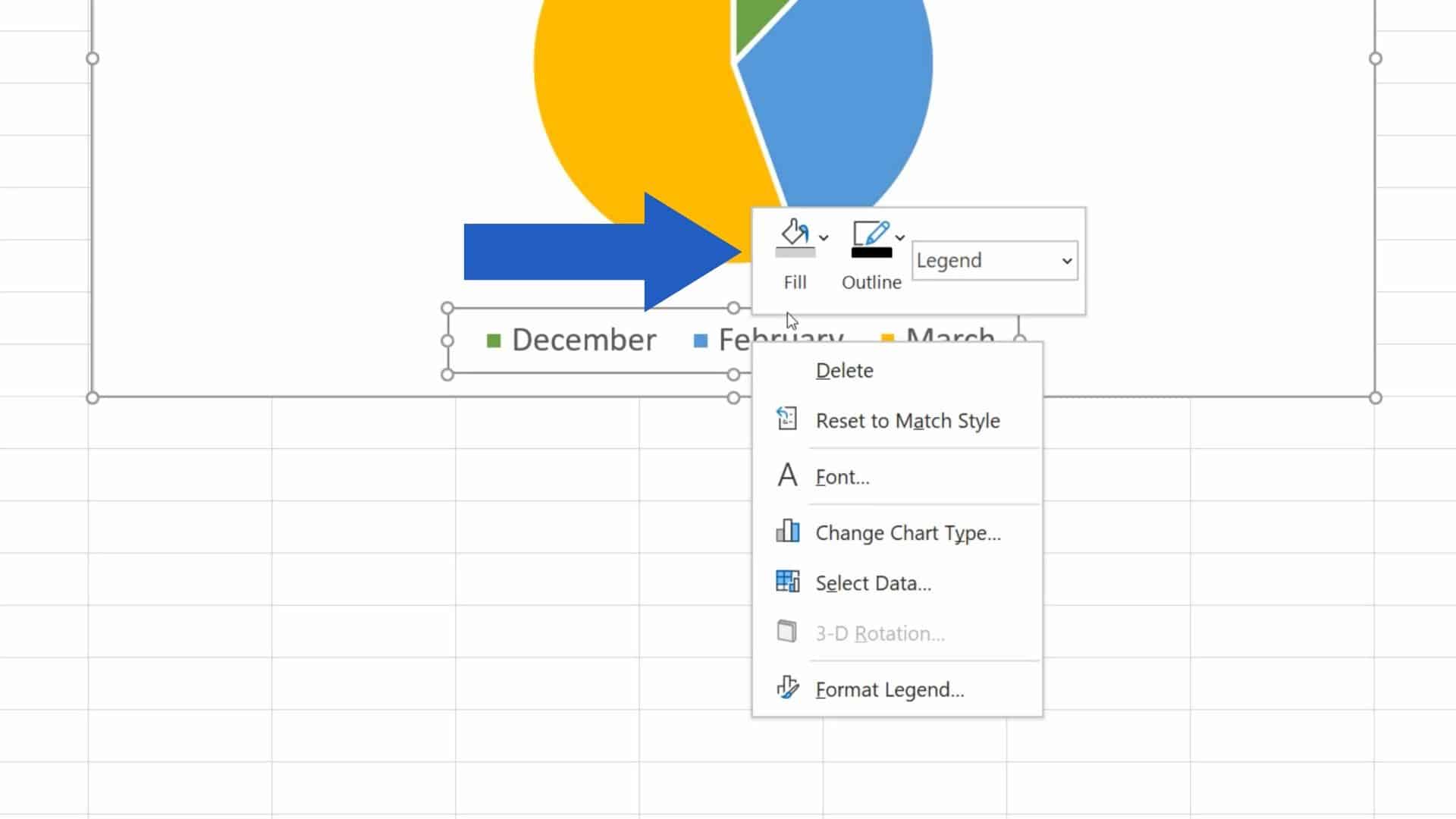Open the Fill color dropdown arrow
The height and width of the screenshot is (819, 1456).
coord(824,238)
